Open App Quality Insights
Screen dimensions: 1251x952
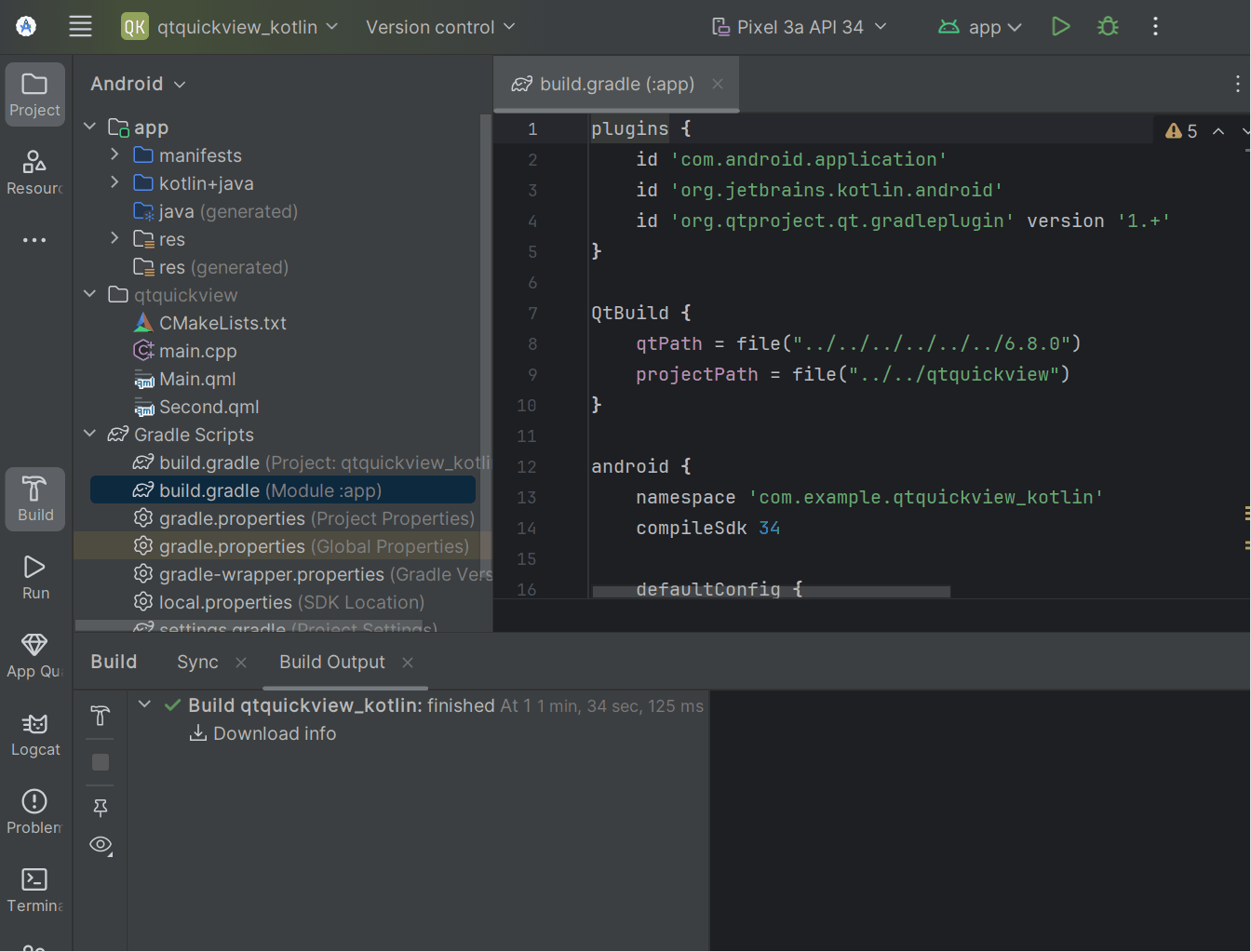[x=34, y=654]
